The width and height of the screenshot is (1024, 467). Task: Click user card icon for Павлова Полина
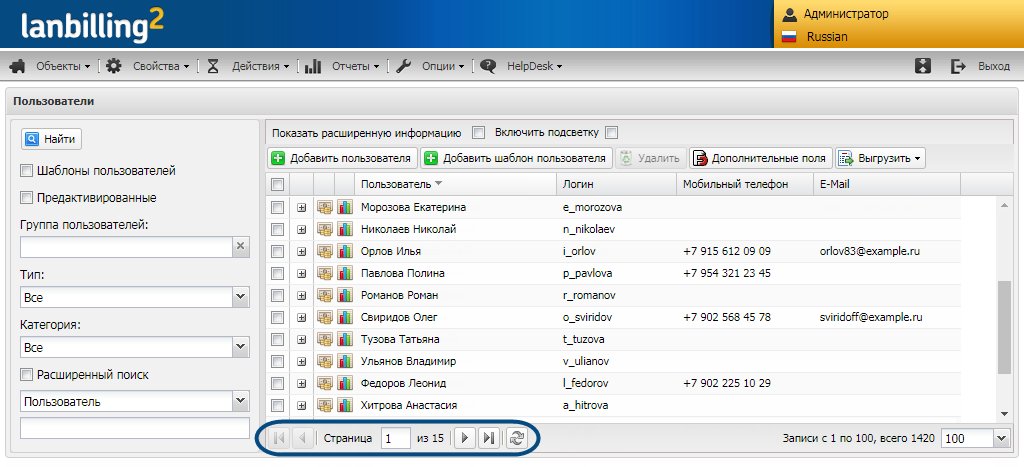(x=325, y=273)
